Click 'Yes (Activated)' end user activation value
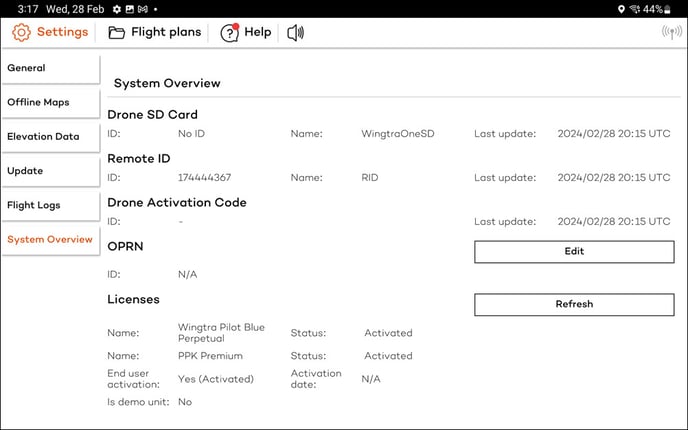Screen dimensions: 688x430 216,379
